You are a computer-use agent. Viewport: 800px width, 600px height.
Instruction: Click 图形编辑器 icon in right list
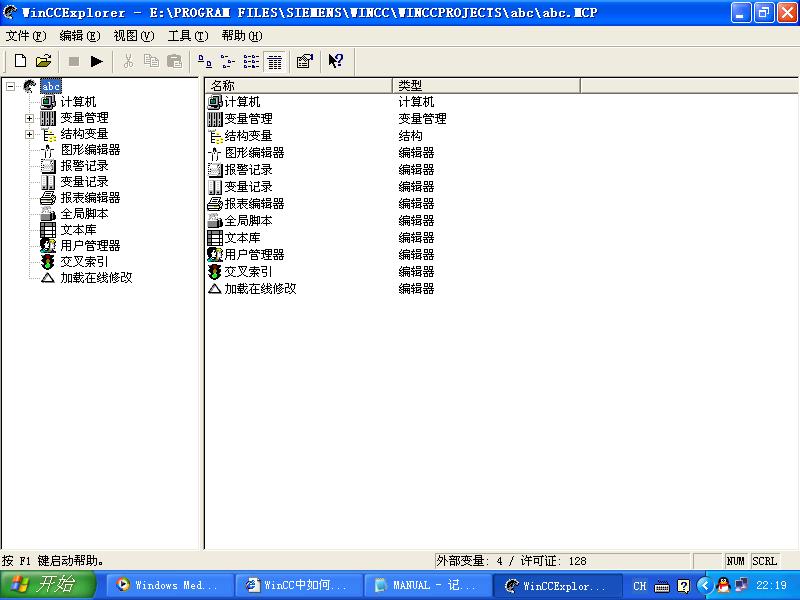click(215, 153)
